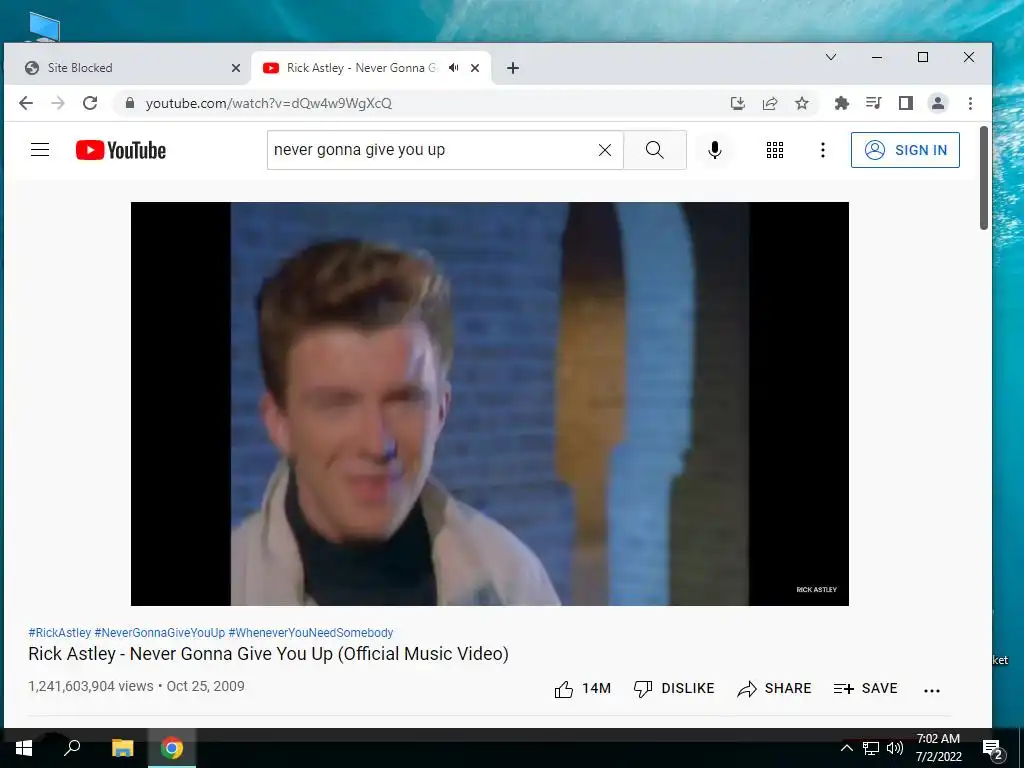
Task: Open the network tray icon
Action: pyautogui.click(x=871, y=748)
